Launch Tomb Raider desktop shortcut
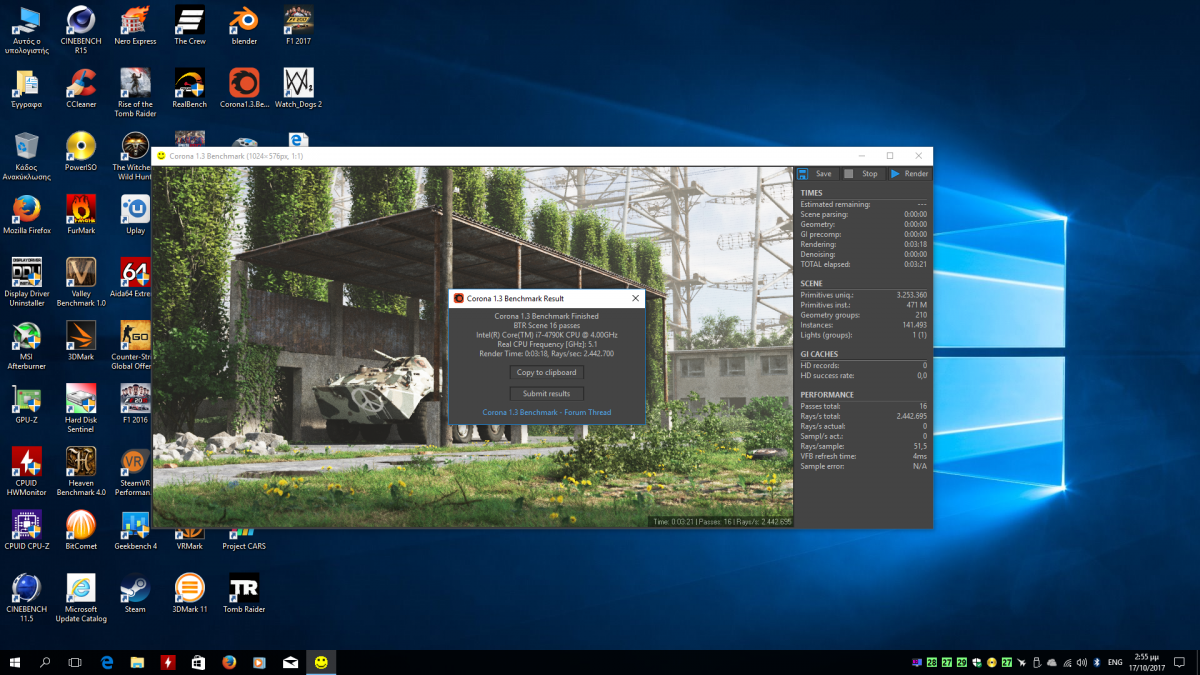 [x=244, y=593]
